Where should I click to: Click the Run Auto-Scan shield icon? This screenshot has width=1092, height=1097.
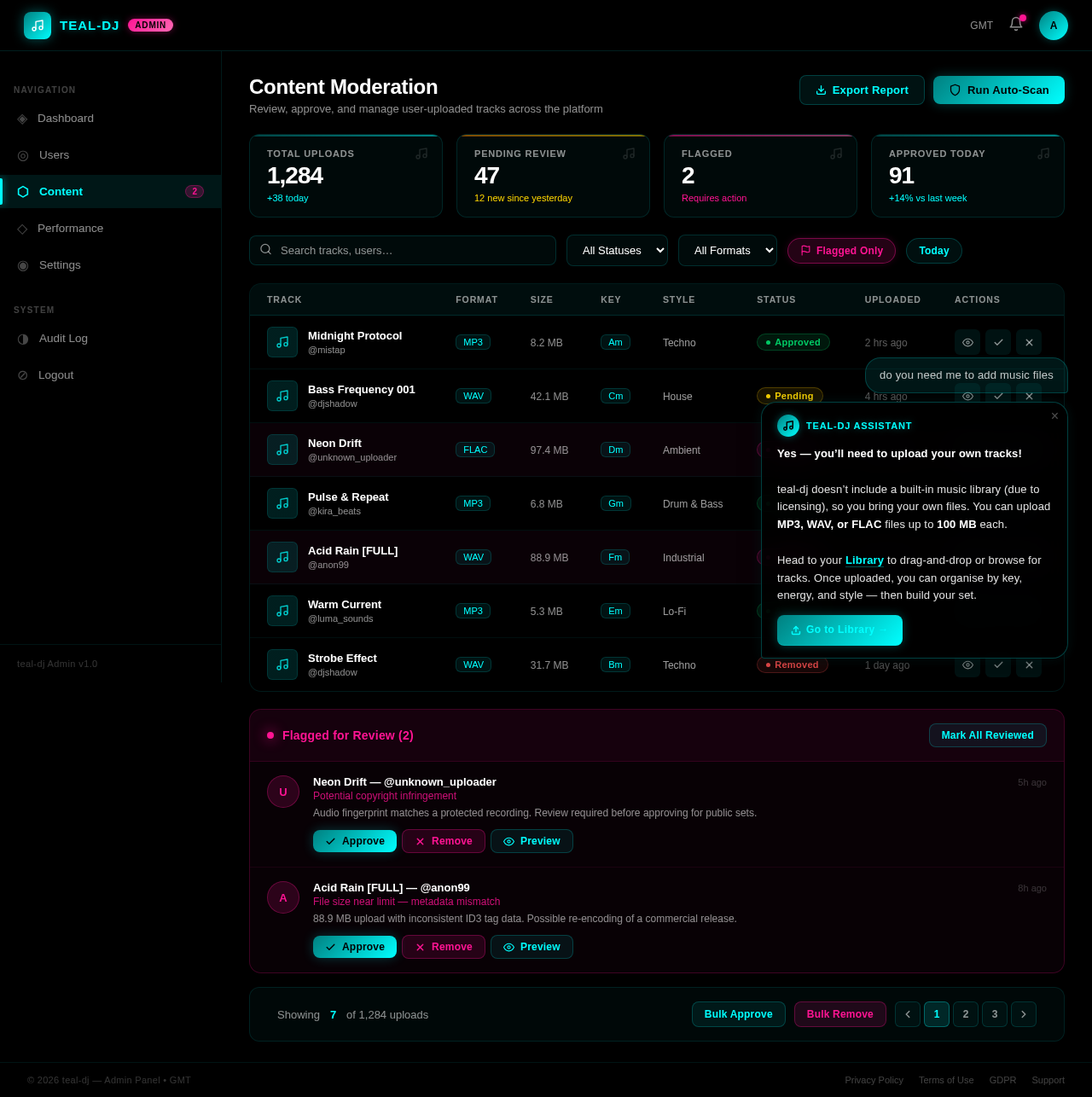point(955,90)
